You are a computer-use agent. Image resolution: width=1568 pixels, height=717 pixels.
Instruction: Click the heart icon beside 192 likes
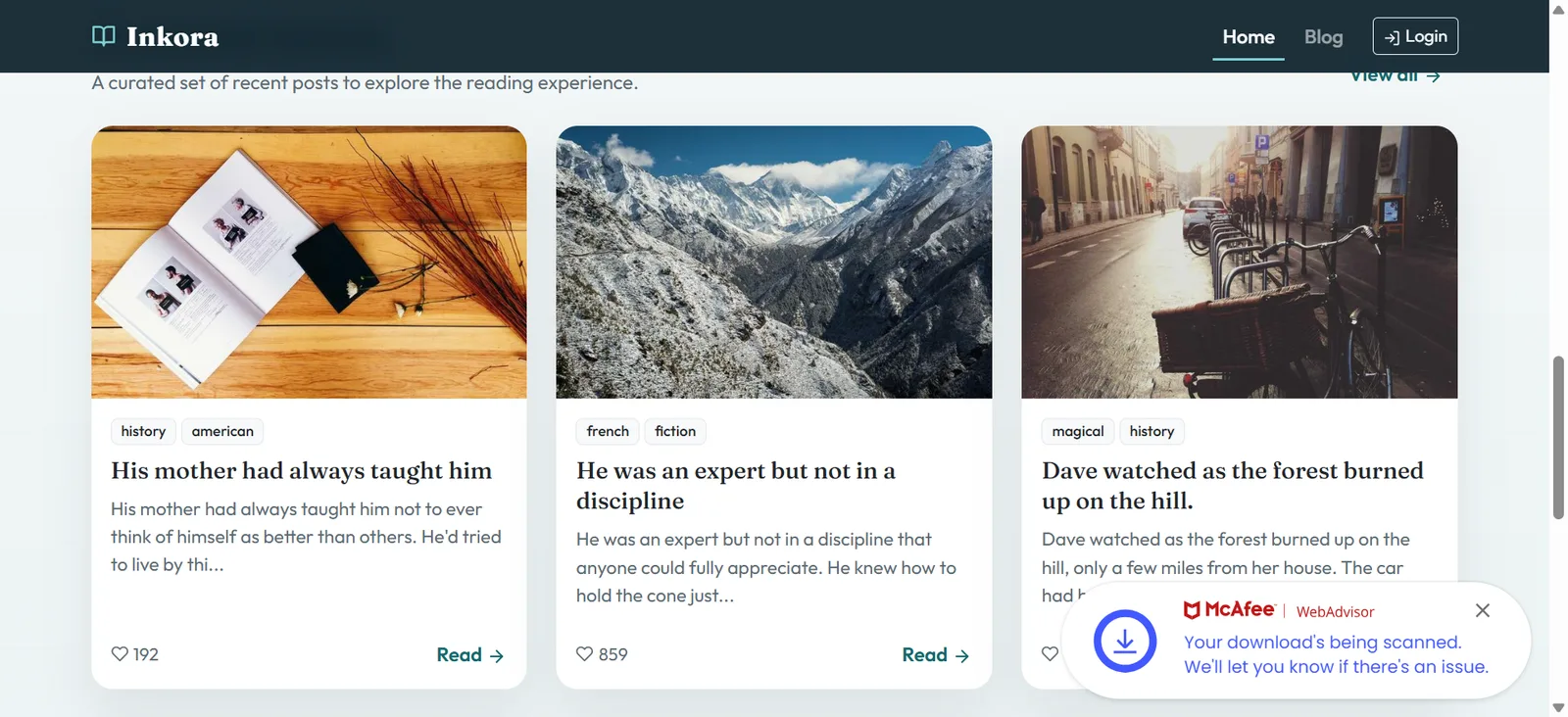pyautogui.click(x=120, y=653)
